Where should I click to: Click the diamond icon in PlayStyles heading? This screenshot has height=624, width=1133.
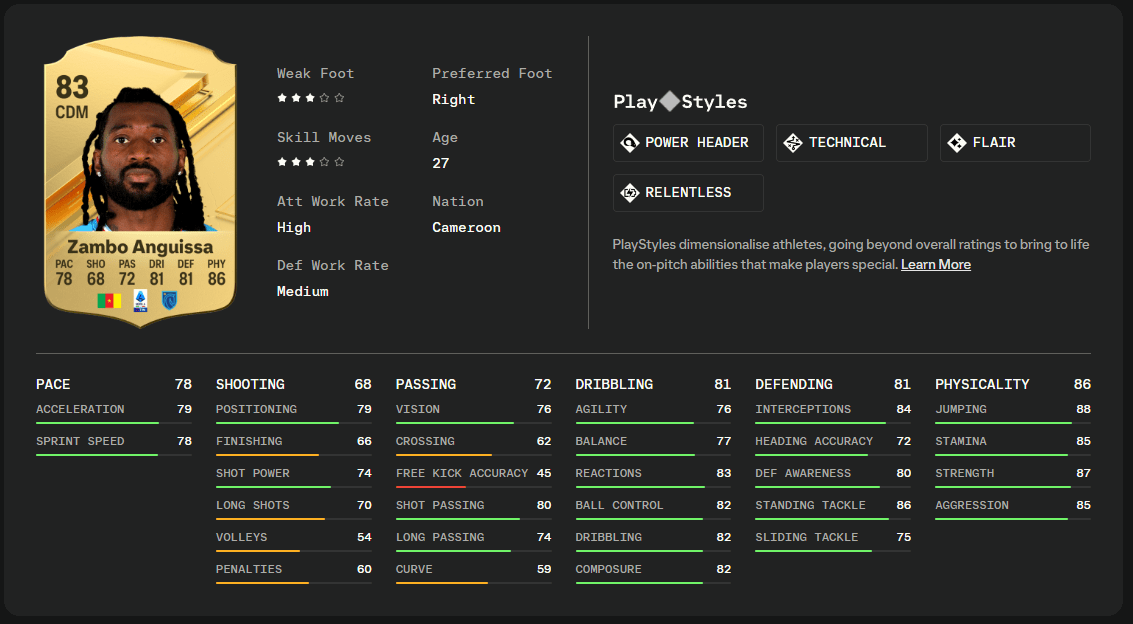click(670, 101)
